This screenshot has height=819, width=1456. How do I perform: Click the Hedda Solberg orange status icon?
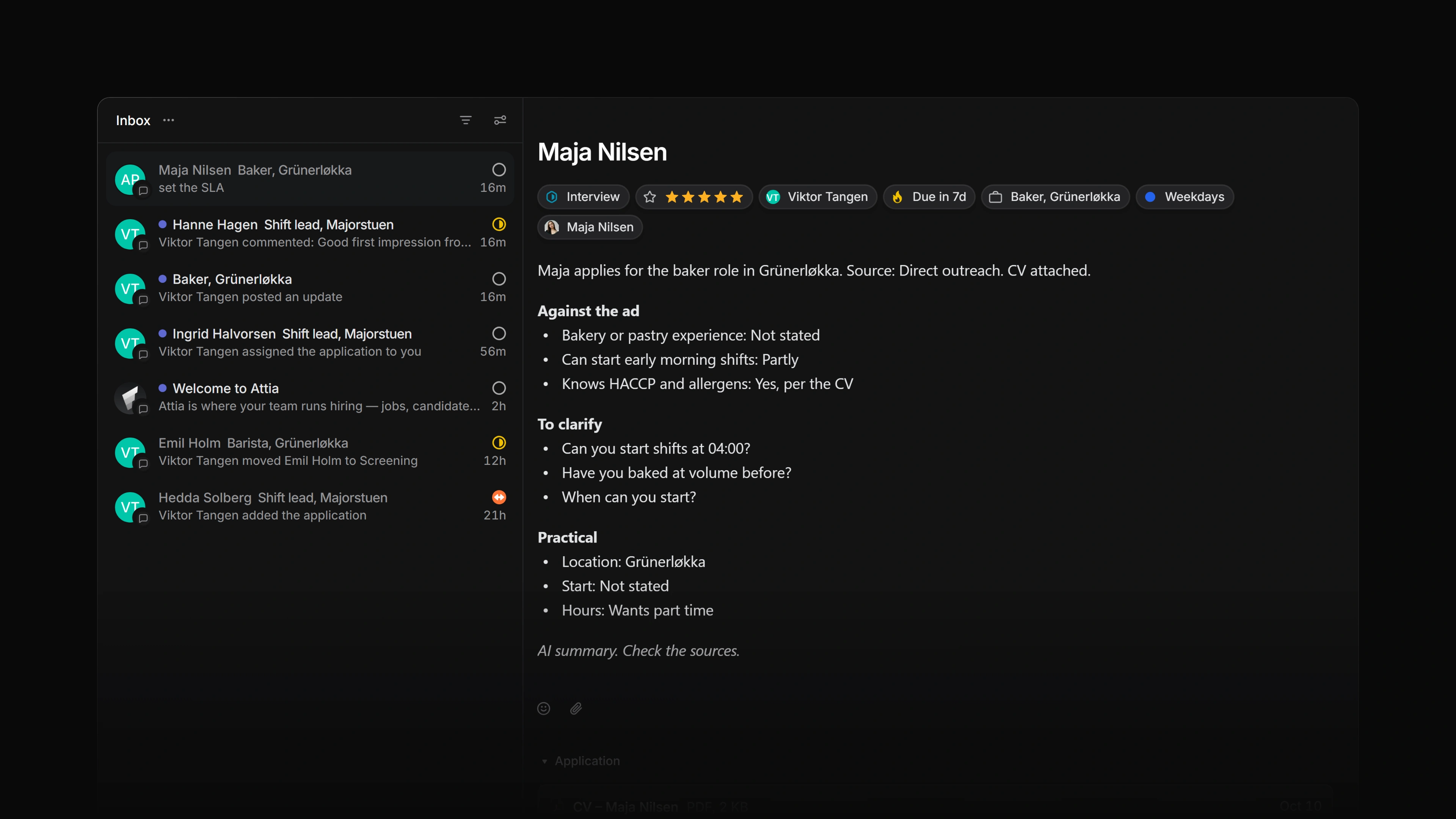[499, 497]
